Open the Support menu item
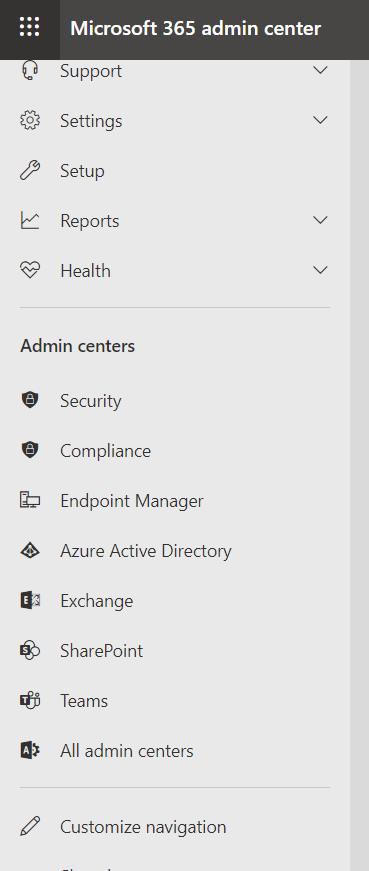Screen dimensions: 369x871 [x=91, y=71]
